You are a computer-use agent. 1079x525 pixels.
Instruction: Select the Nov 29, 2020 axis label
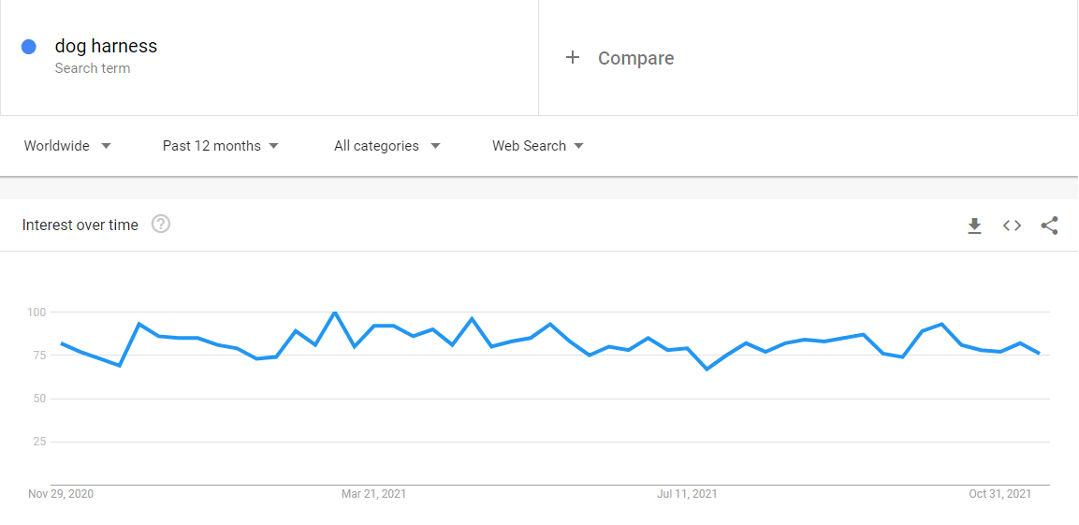[x=61, y=494]
